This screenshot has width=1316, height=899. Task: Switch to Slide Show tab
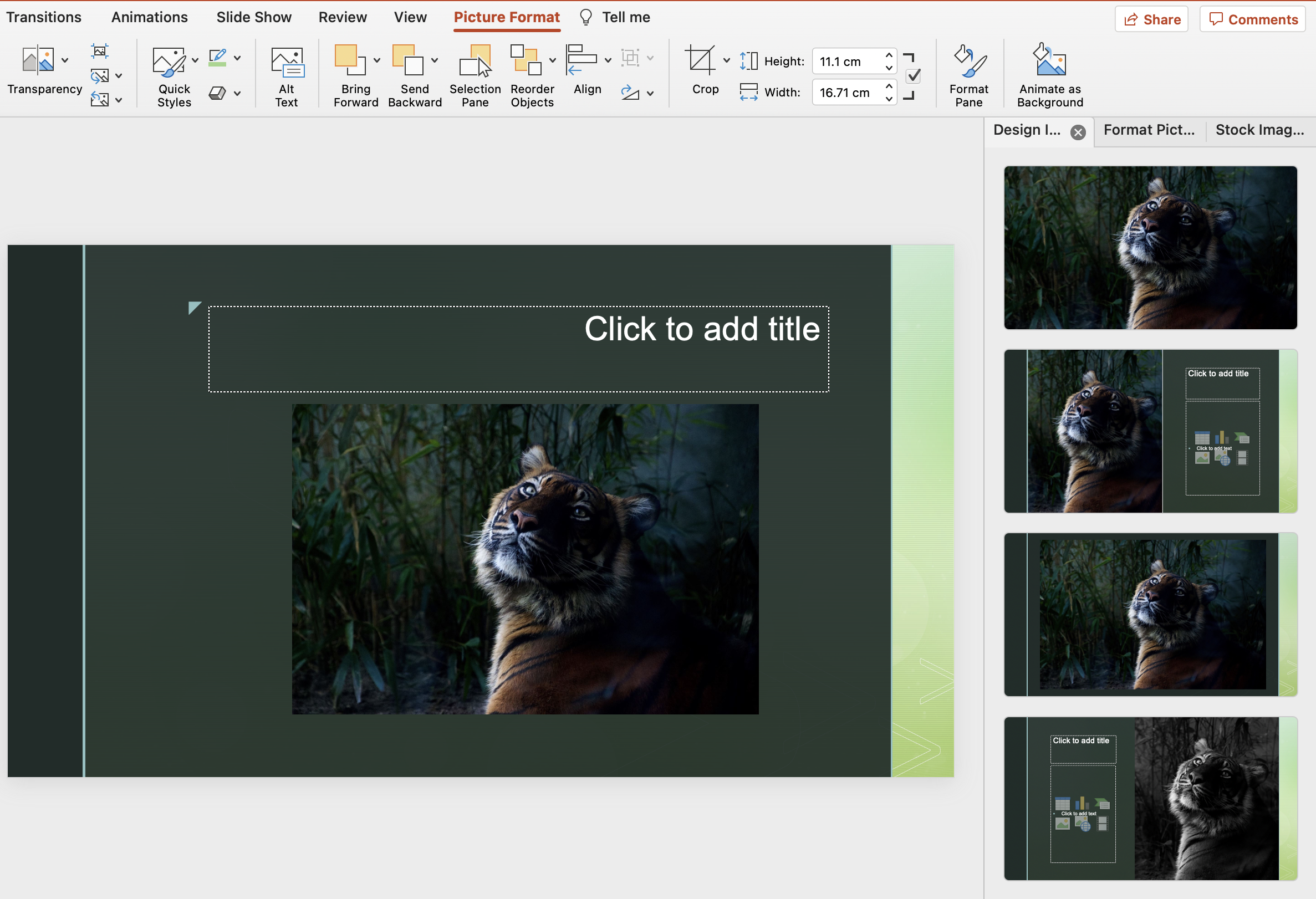pyautogui.click(x=254, y=17)
